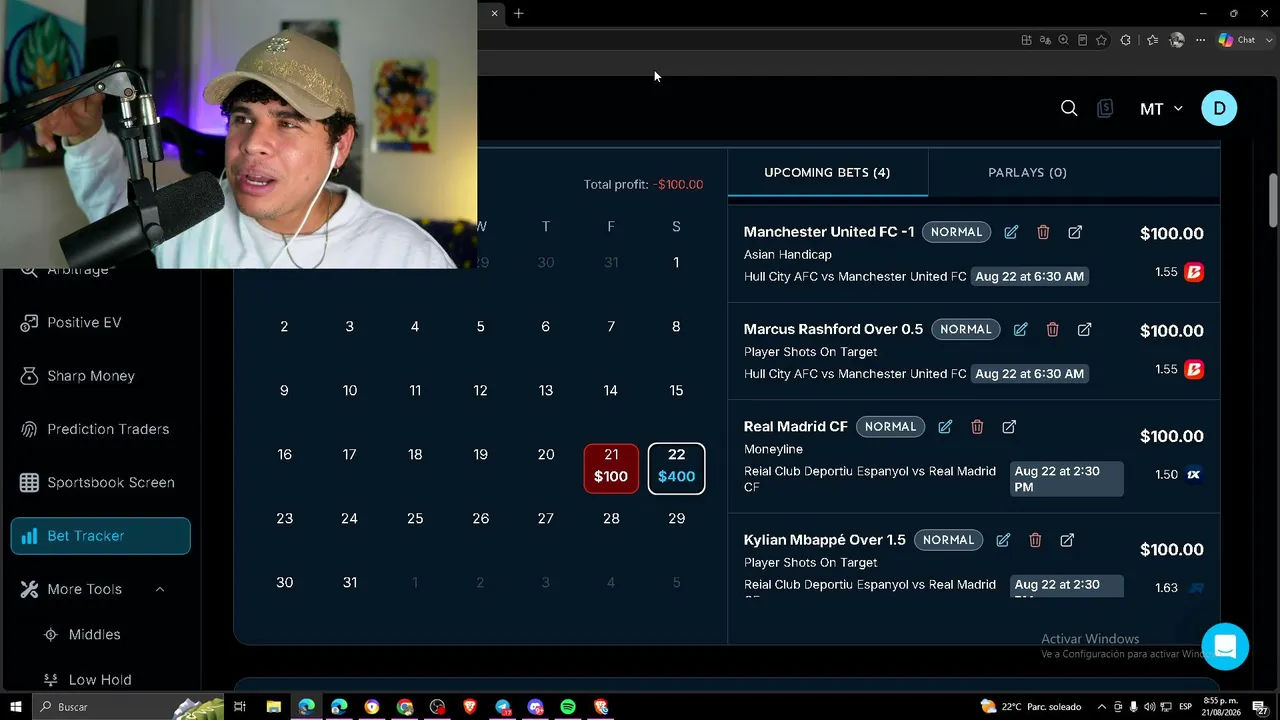This screenshot has height=720, width=1280.
Task: Open the live chat support bubble
Action: coord(1225,646)
